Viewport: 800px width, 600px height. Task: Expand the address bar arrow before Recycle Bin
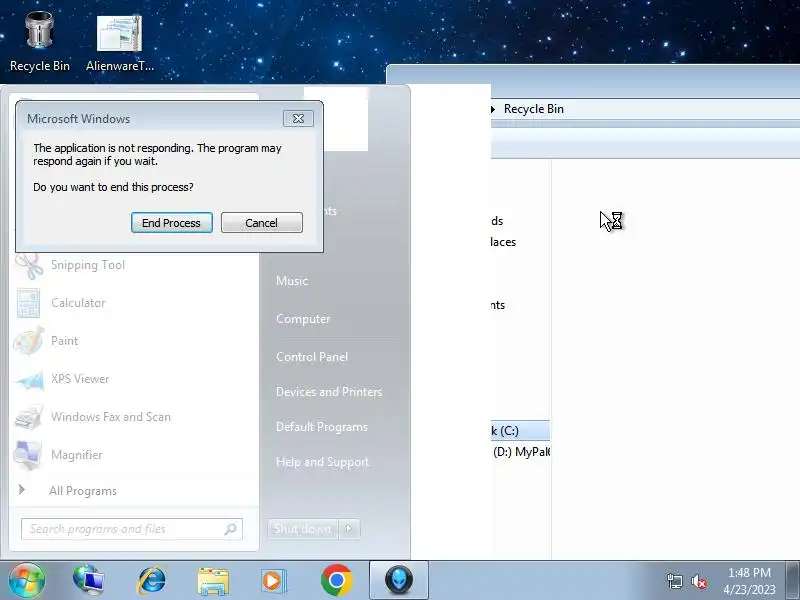(493, 109)
